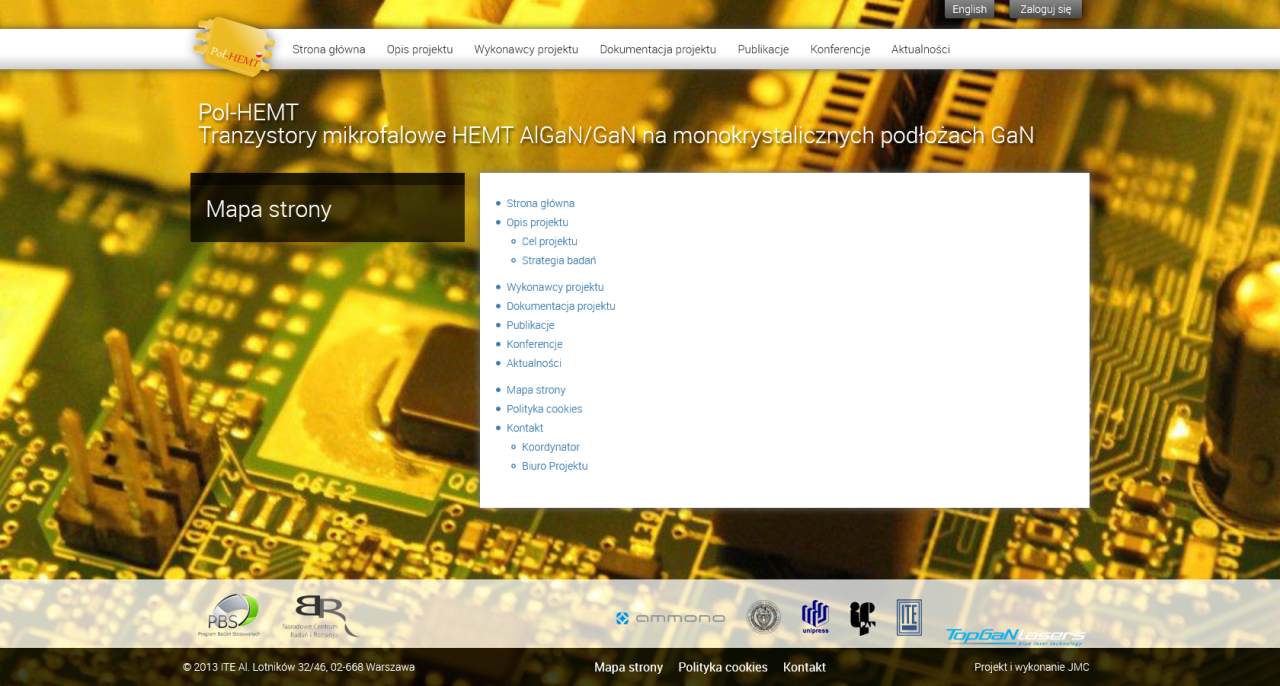Open Cel projektu link in sitemap
The width and height of the screenshot is (1280, 686).
pyautogui.click(x=549, y=242)
